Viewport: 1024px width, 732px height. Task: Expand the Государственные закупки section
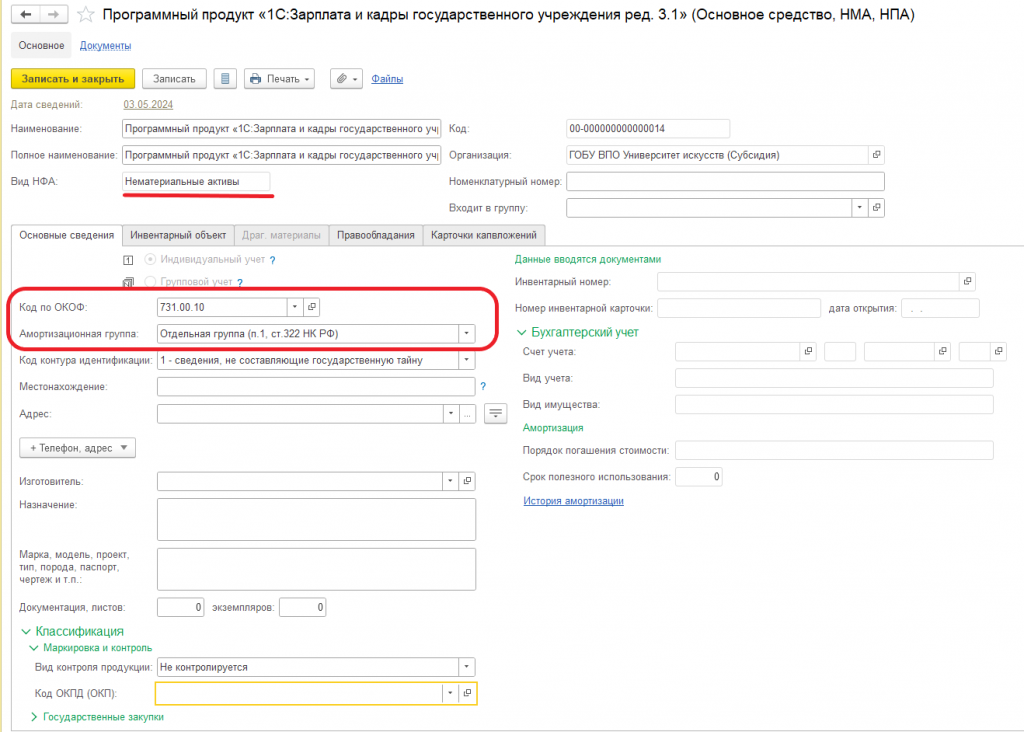[x=34, y=717]
